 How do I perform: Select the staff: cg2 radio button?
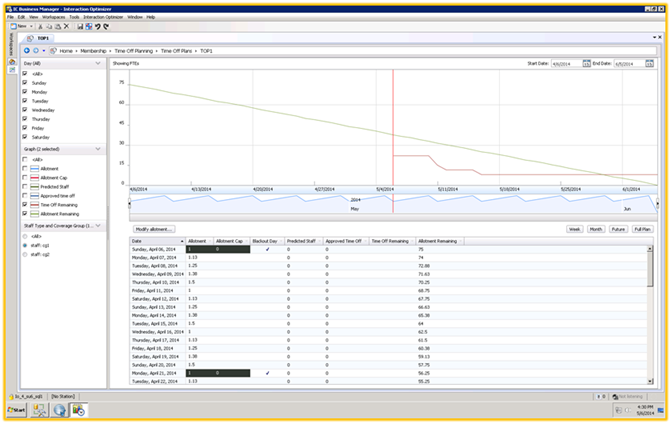25,255
